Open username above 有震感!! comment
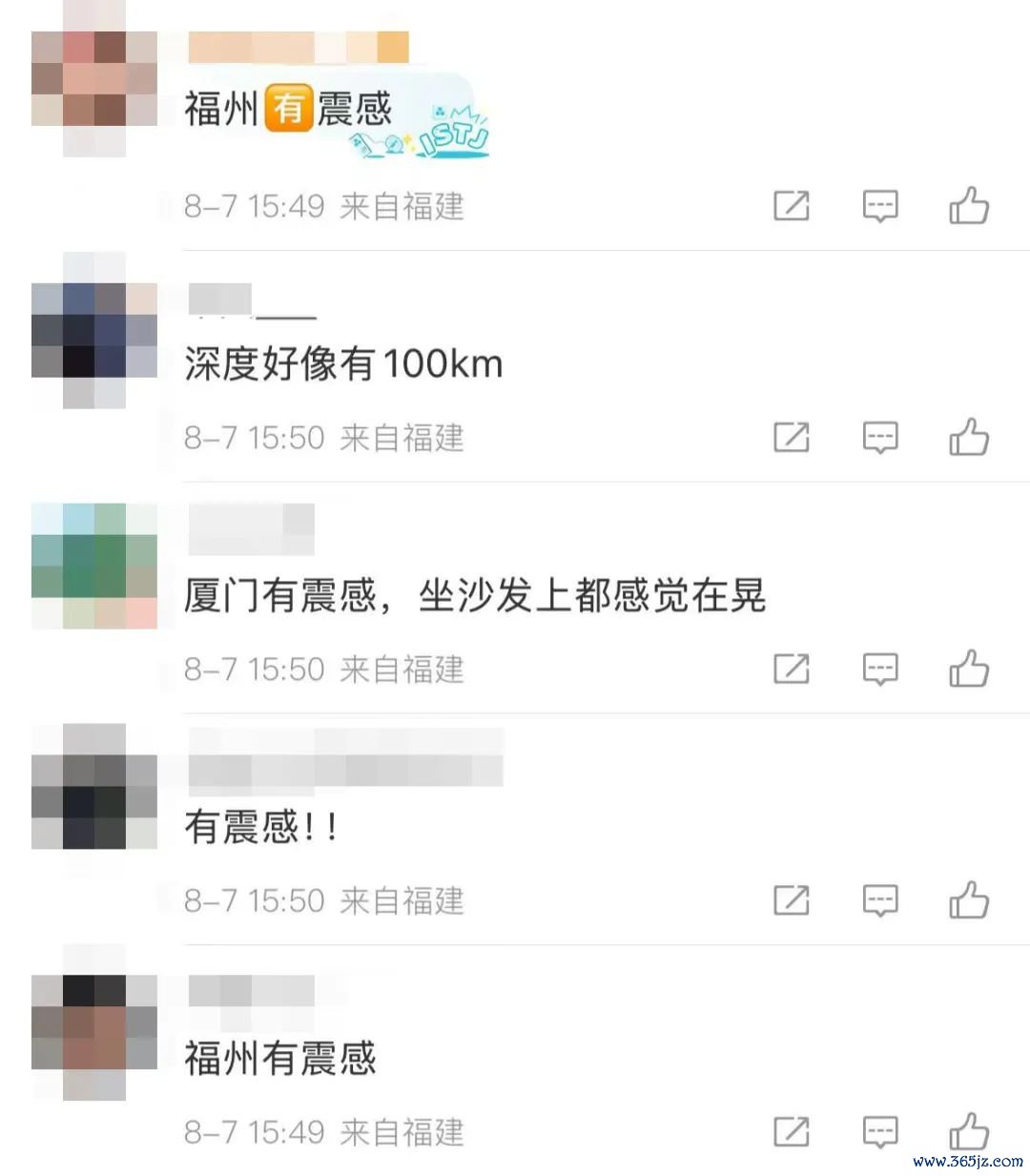The width and height of the screenshot is (1030, 1176). pos(345,757)
